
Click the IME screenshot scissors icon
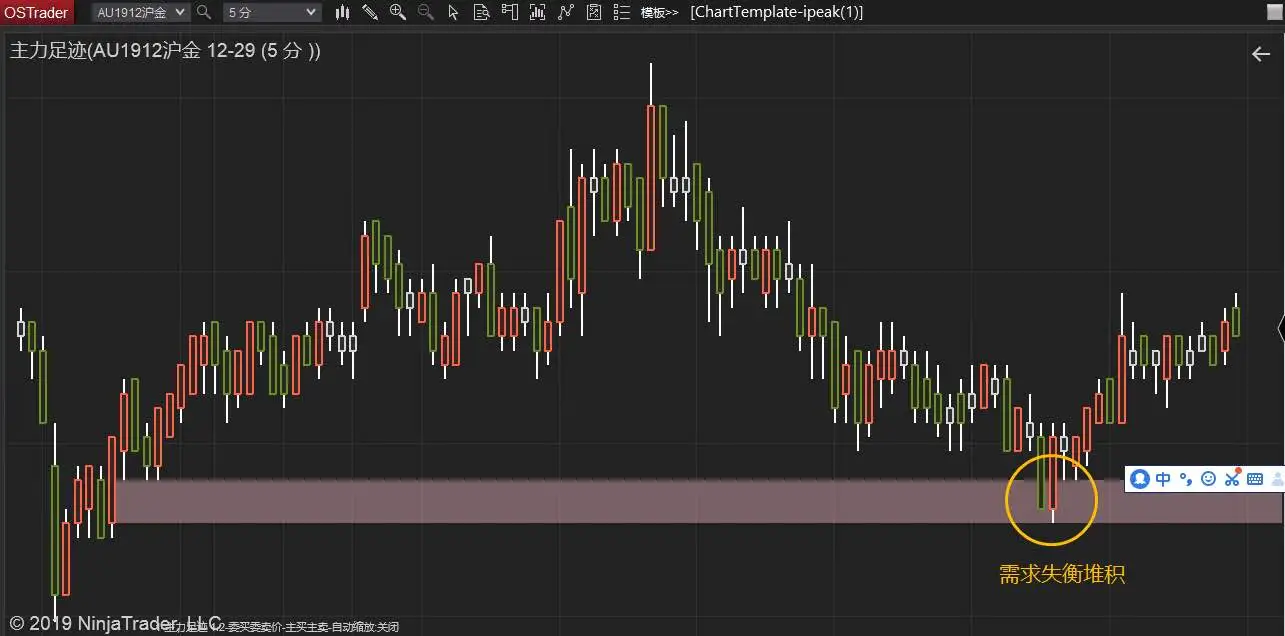[x=1232, y=479]
